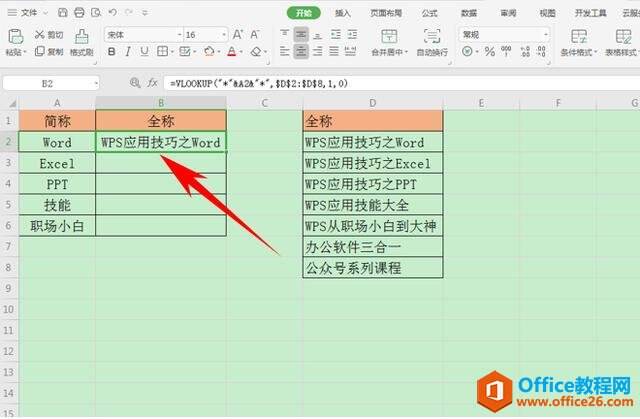Expand quick access toolbar customization chevron
Screen dimensions: 640x419
(x=144, y=13)
